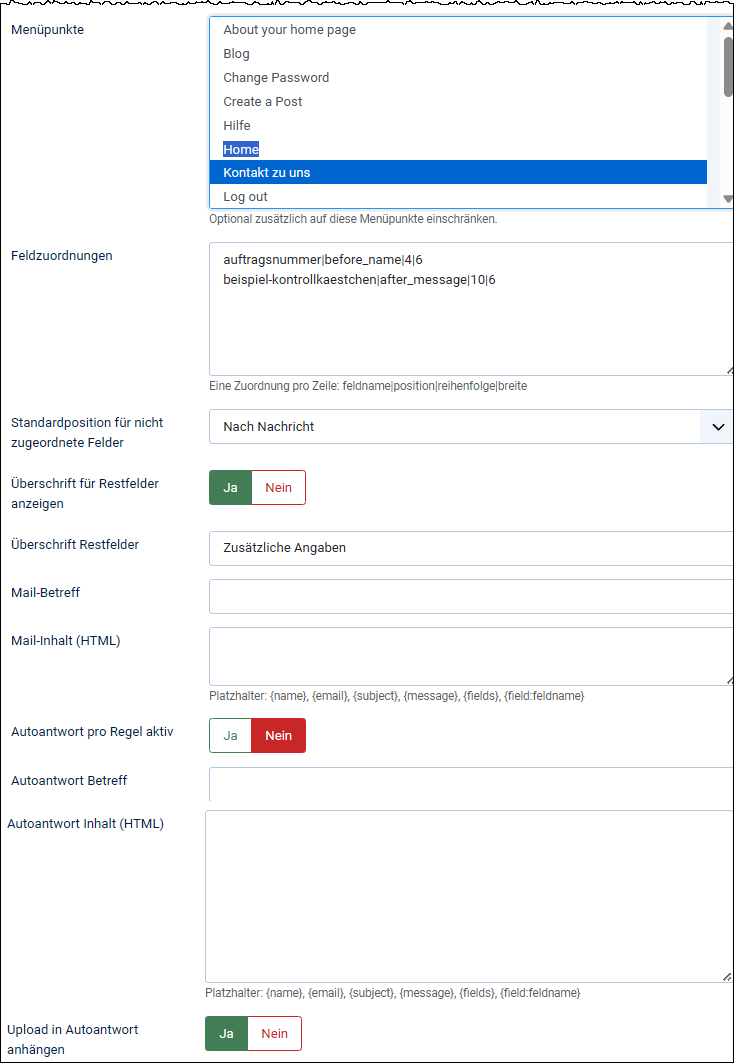The width and height of the screenshot is (734, 1063).
Task: Click into Mail-Betreff field
Action: (x=470, y=596)
